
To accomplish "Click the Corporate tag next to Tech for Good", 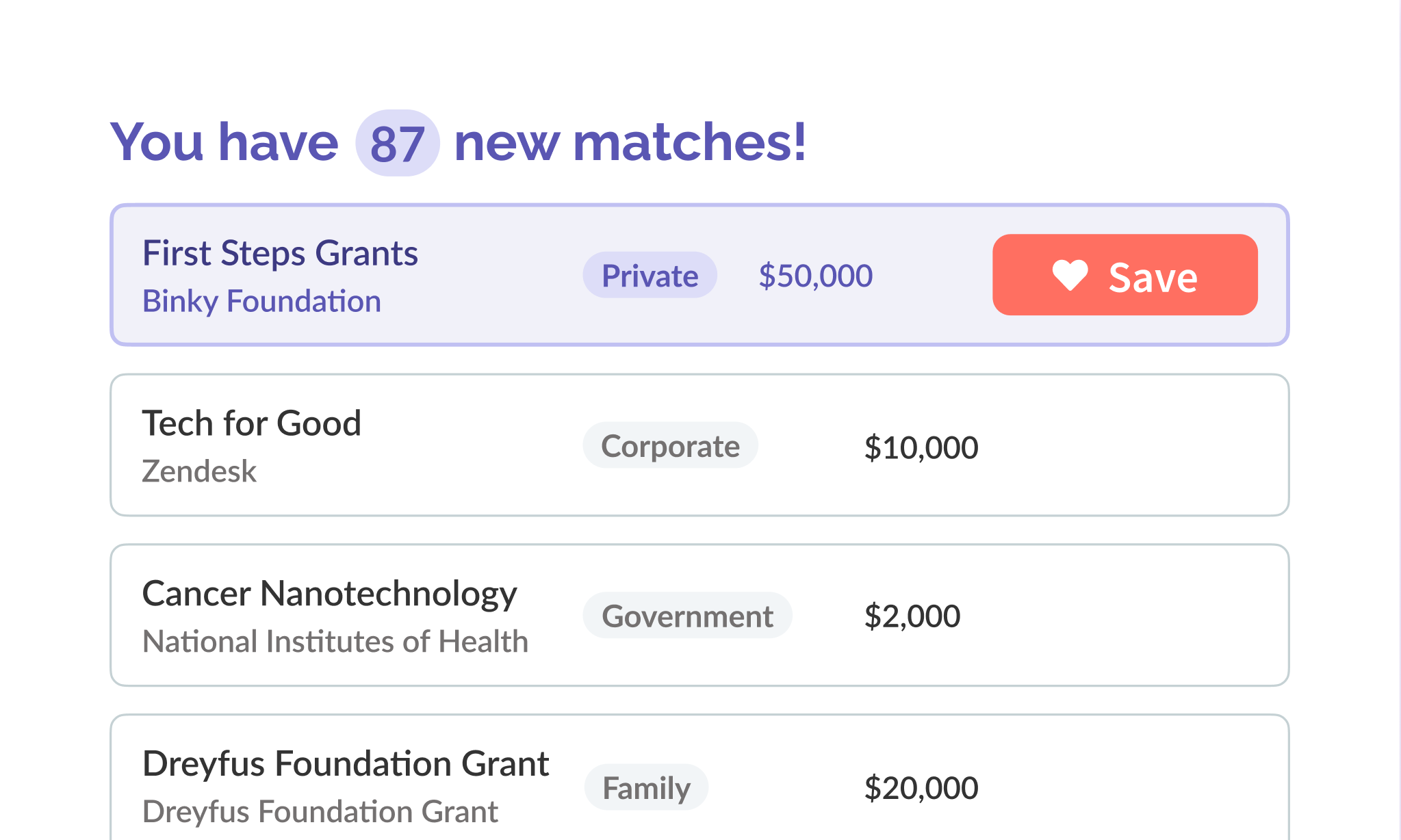I will coord(670,445).
